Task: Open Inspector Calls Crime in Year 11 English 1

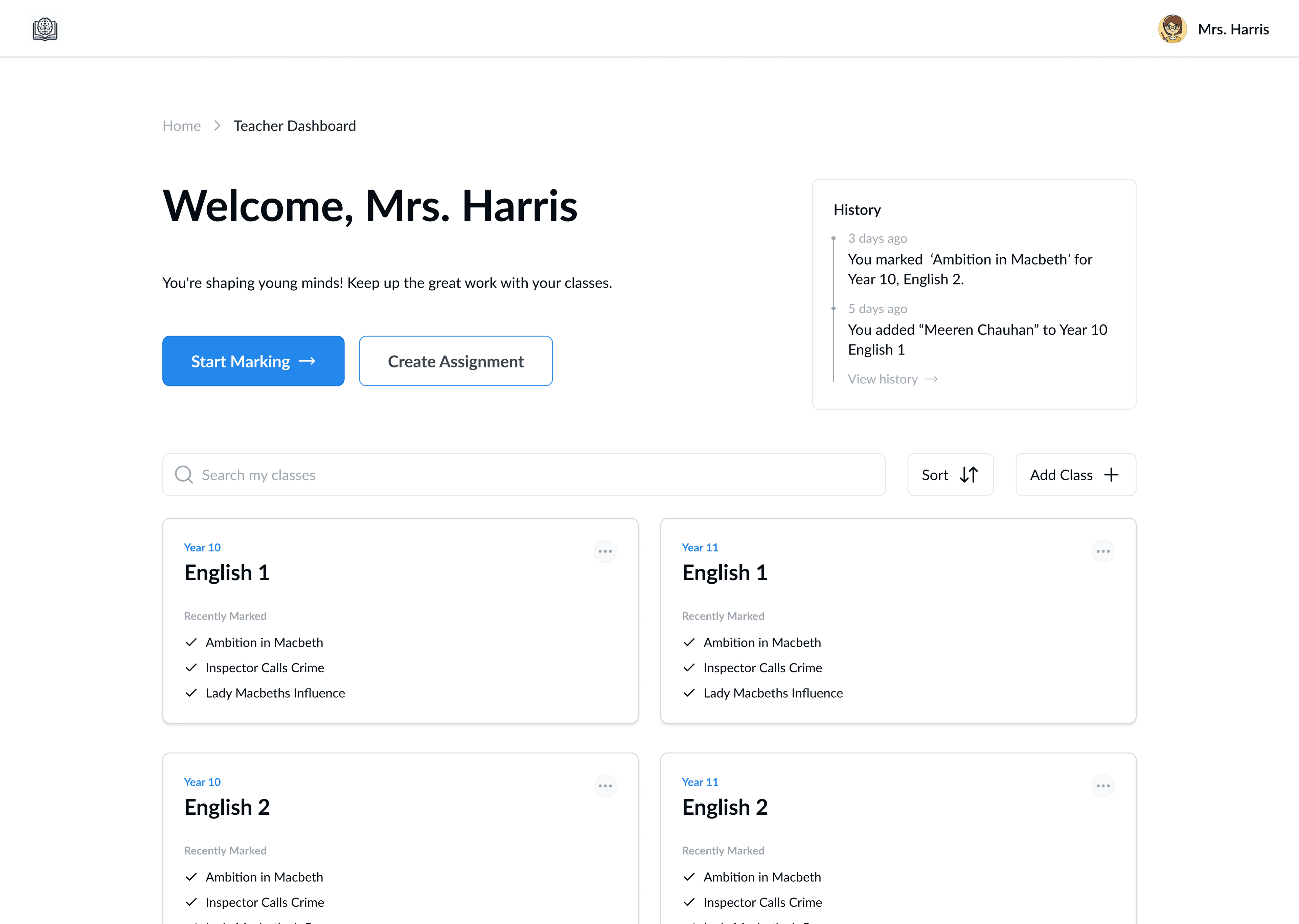Action: tap(762, 668)
